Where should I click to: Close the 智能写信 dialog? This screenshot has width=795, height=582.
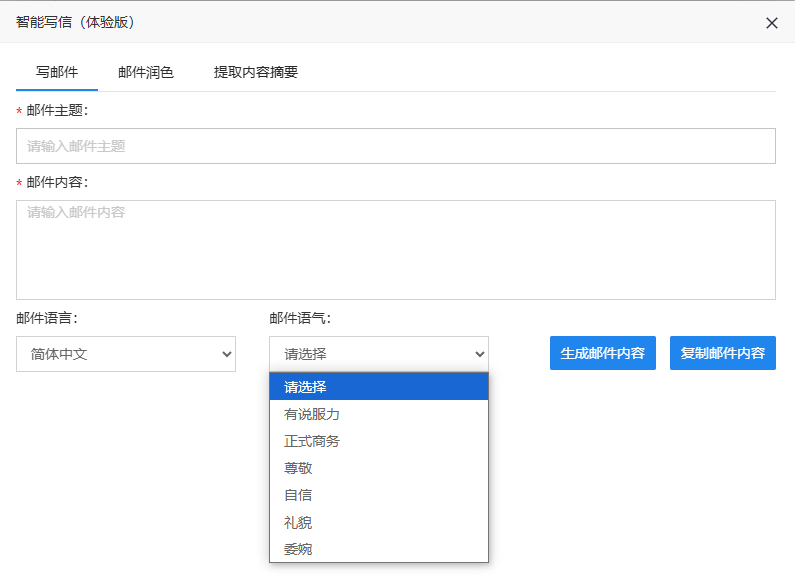point(771,23)
